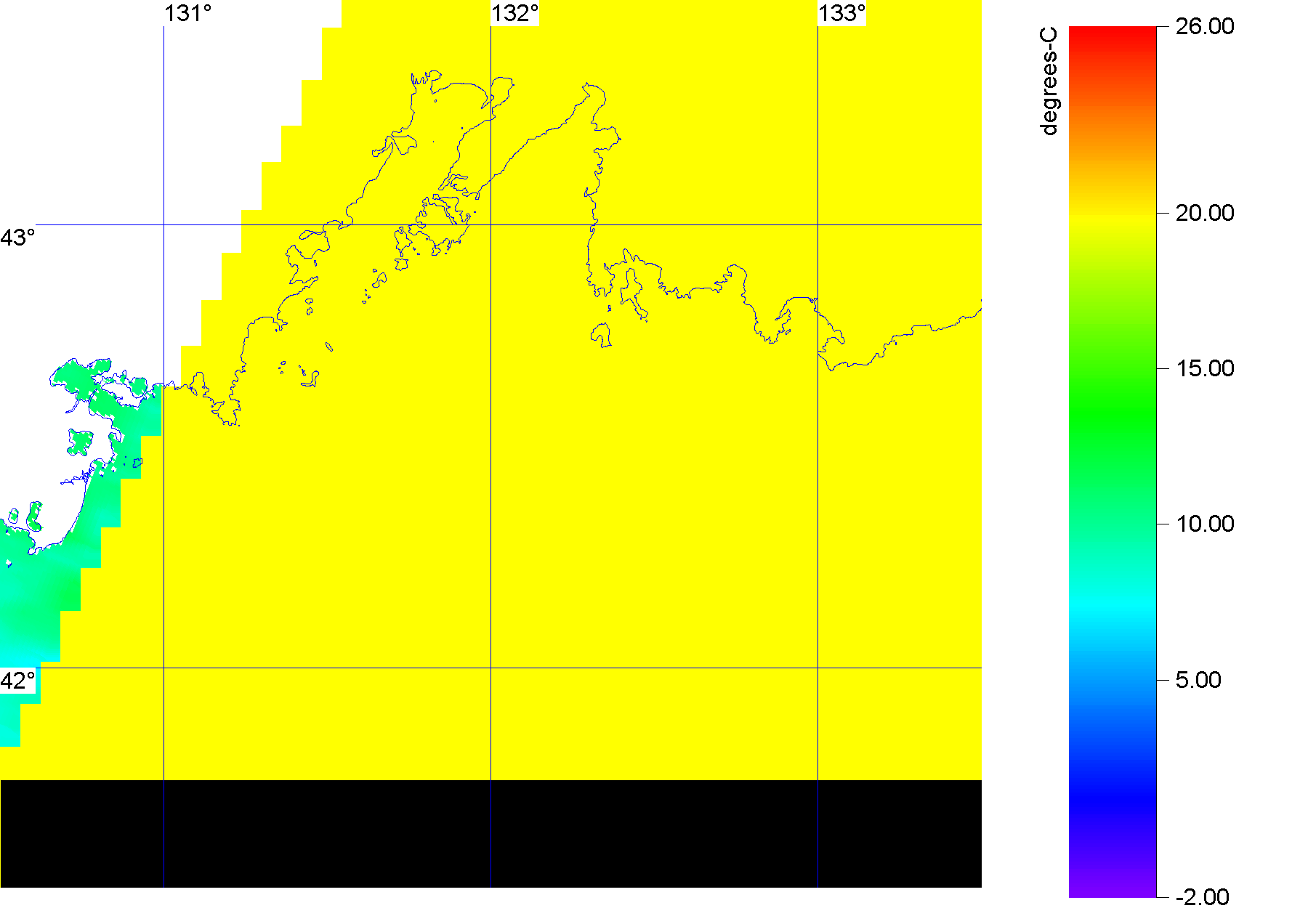Viewport: 1300px width, 924px height.
Task: Click the 5.00 colorbar value
Action: tap(1198, 680)
